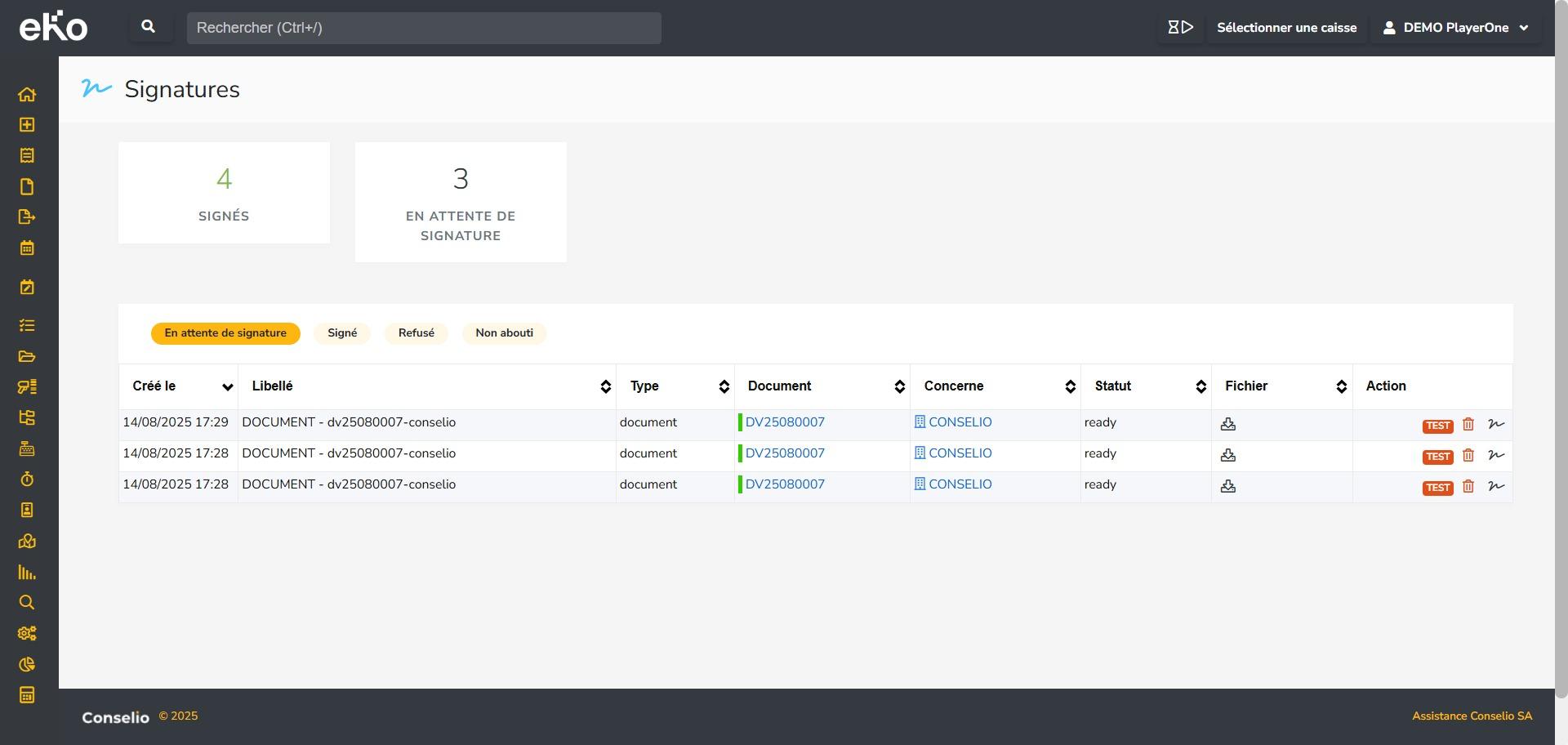This screenshot has height=745, width=1568.
Task: Select the 'En attente de signature' filter
Action: (225, 333)
